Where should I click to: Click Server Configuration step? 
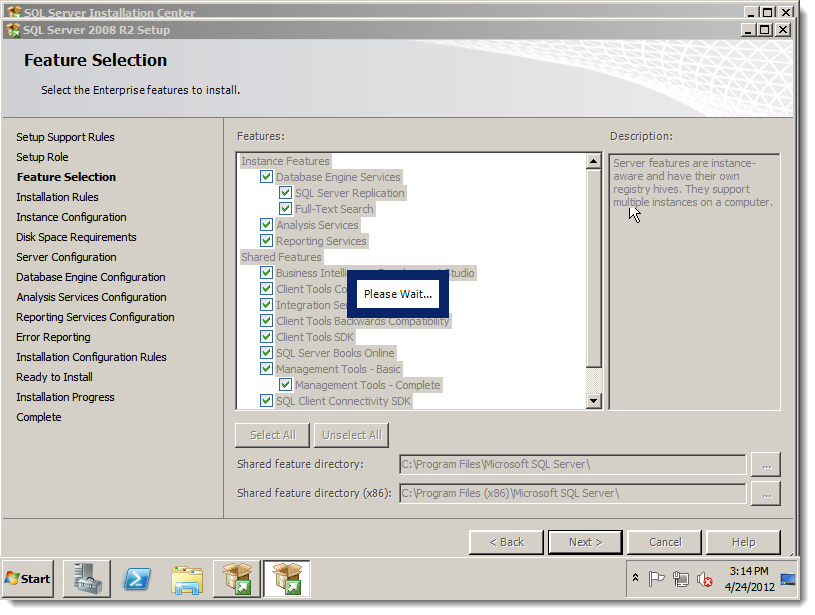pos(66,257)
